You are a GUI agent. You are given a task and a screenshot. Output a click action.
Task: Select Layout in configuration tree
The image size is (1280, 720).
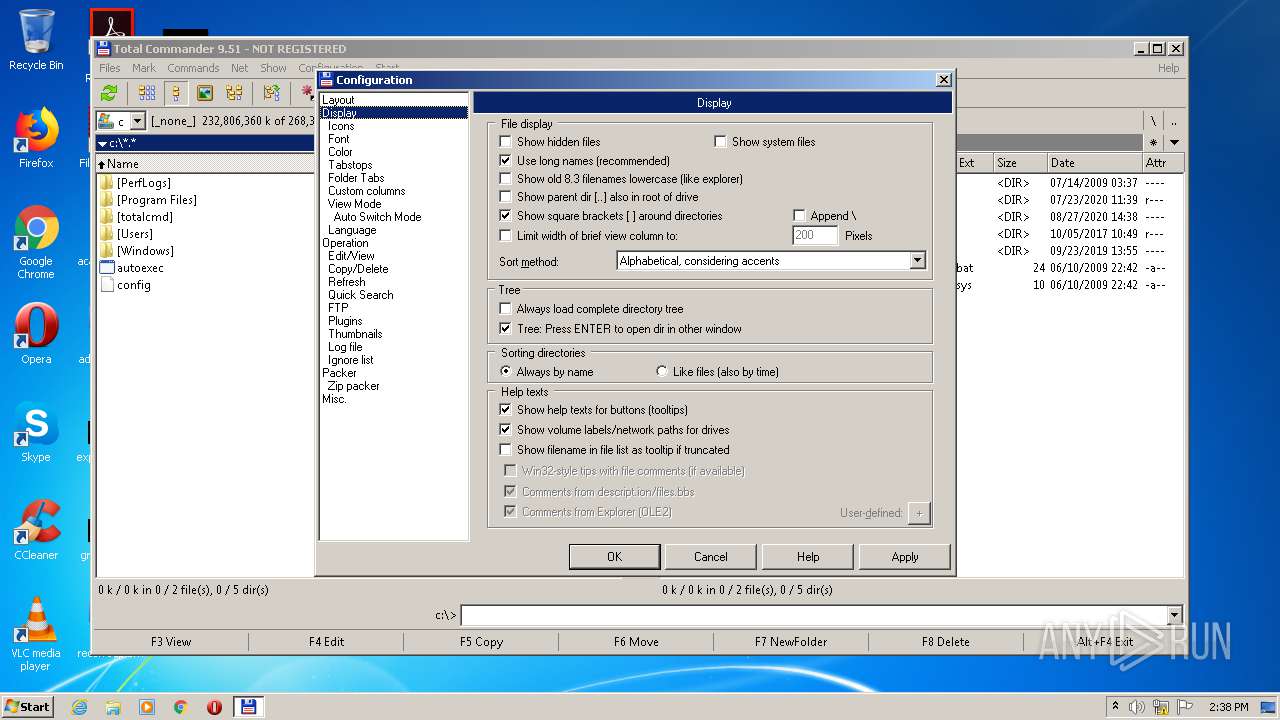(338, 100)
